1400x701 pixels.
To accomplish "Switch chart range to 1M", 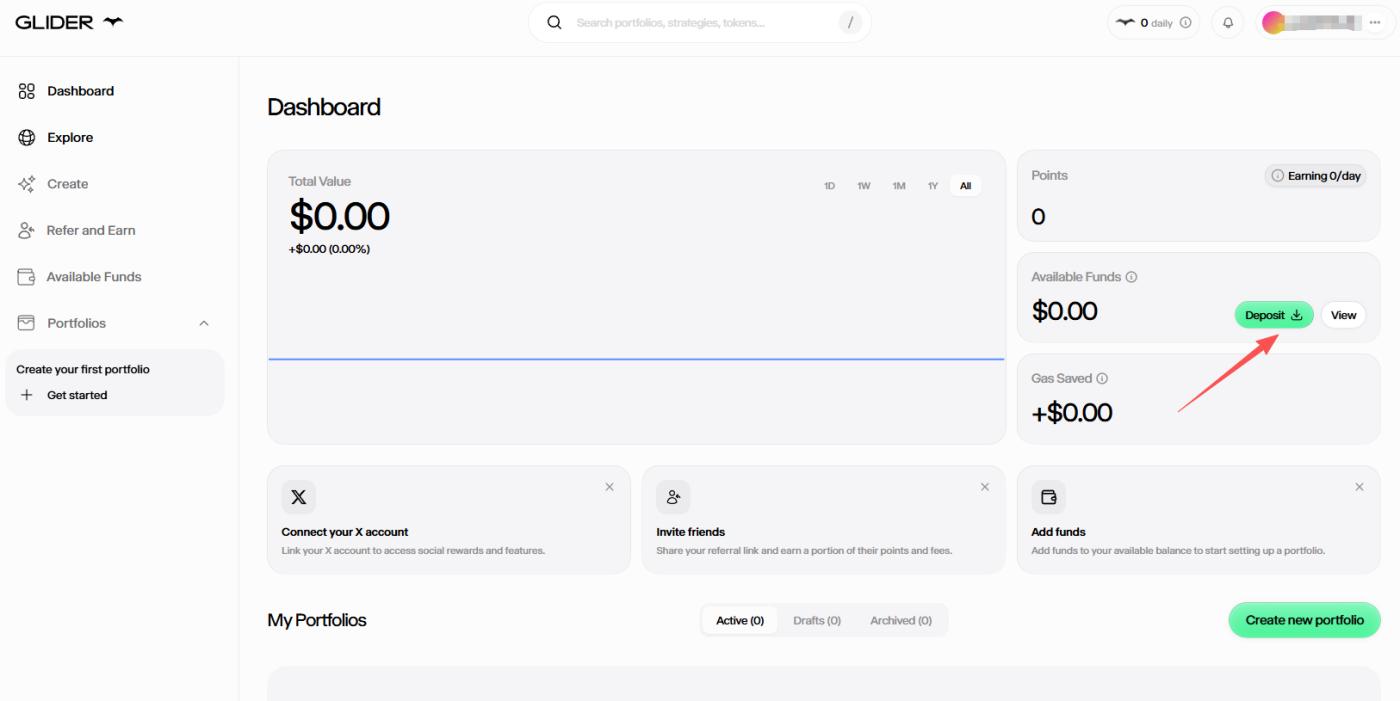I will [899, 186].
